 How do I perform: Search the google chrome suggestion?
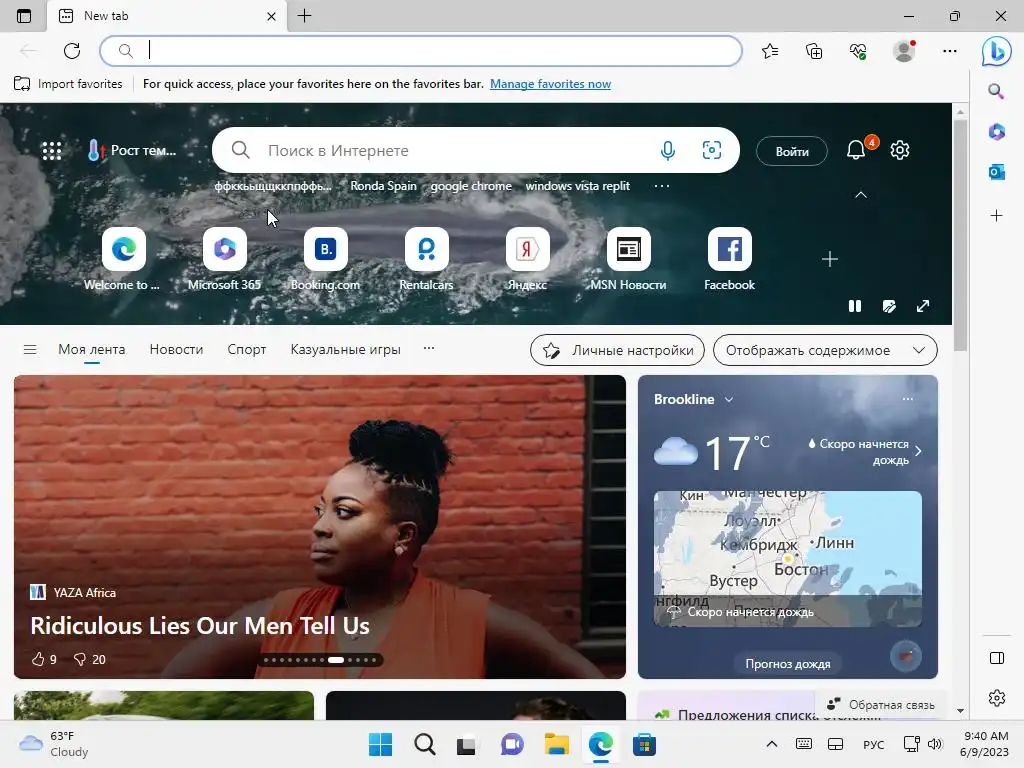[471, 186]
